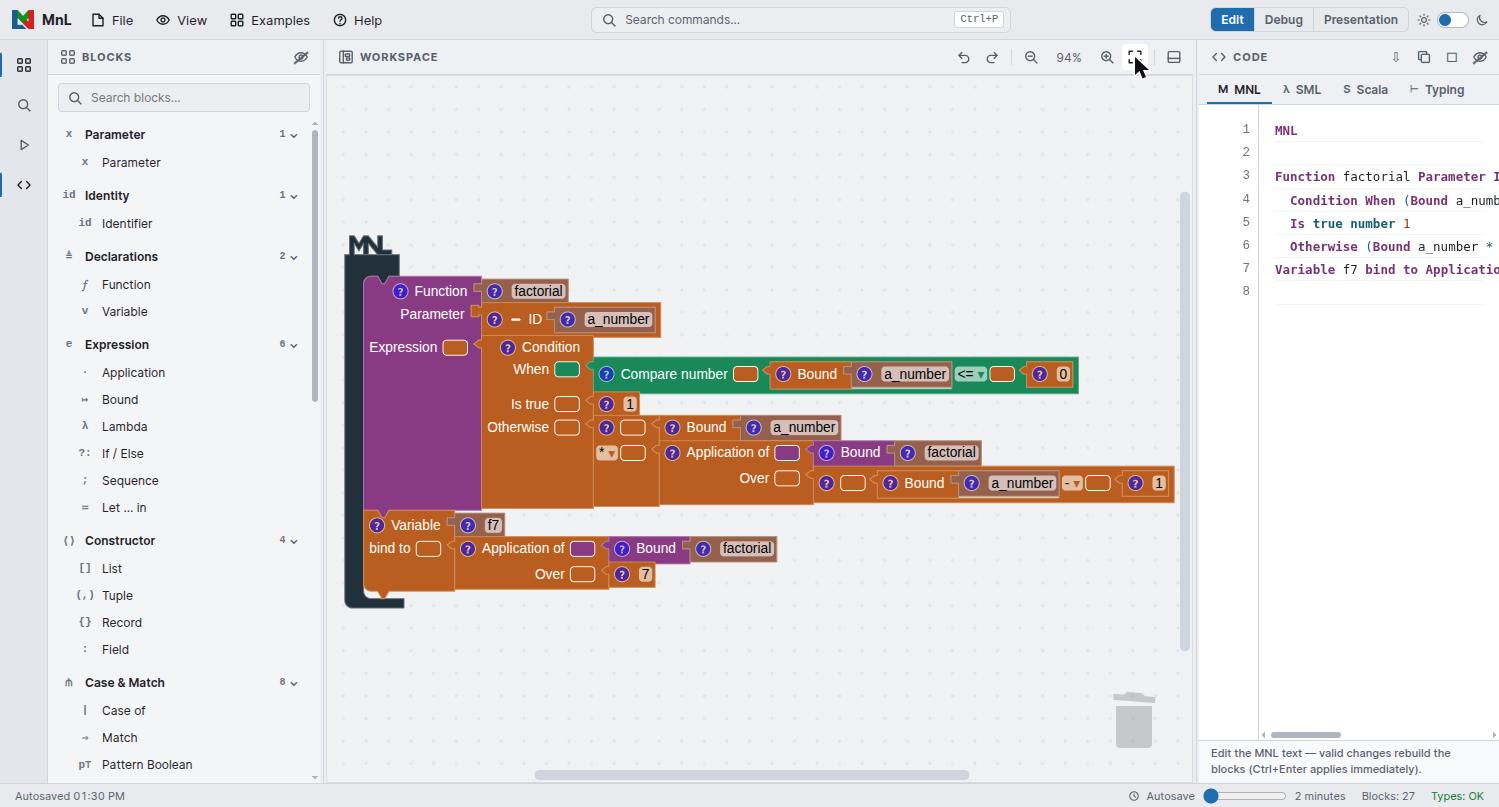Toggle the light/dark theme switch

tap(1452, 20)
